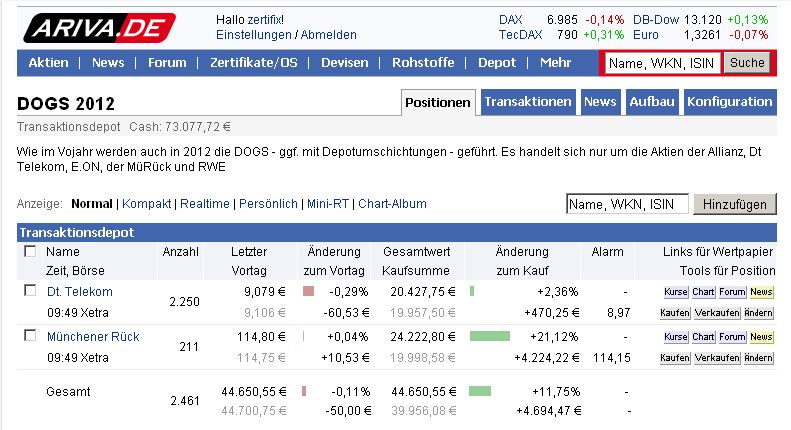Open Forum for Dt. Telekom
The image size is (791, 430).
[732, 292]
